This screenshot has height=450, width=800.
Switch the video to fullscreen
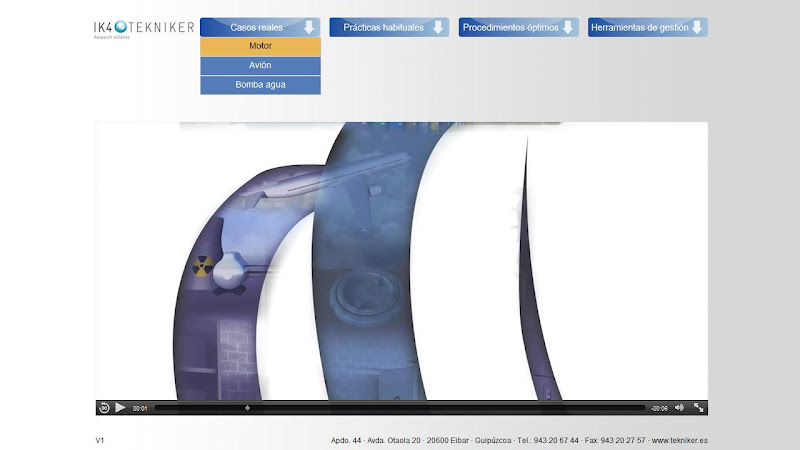click(698, 407)
